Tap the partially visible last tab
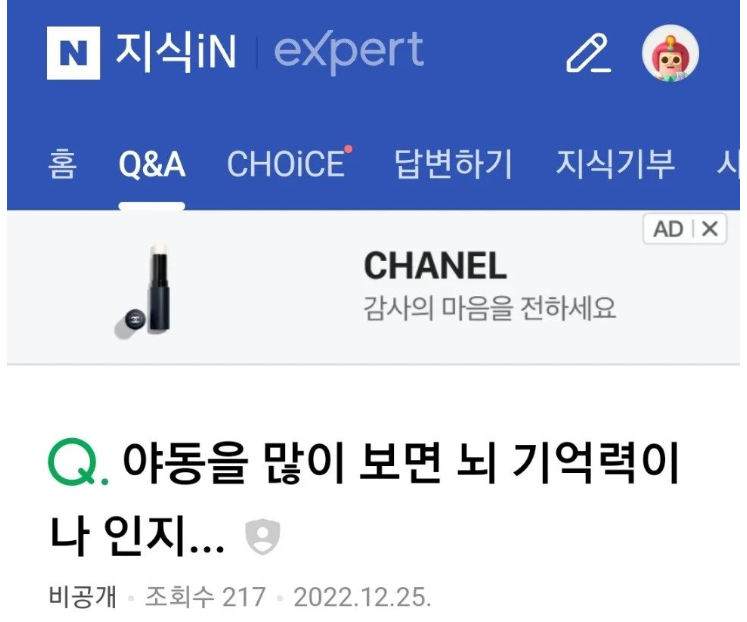Screen dimensions: 747x622 (728, 164)
